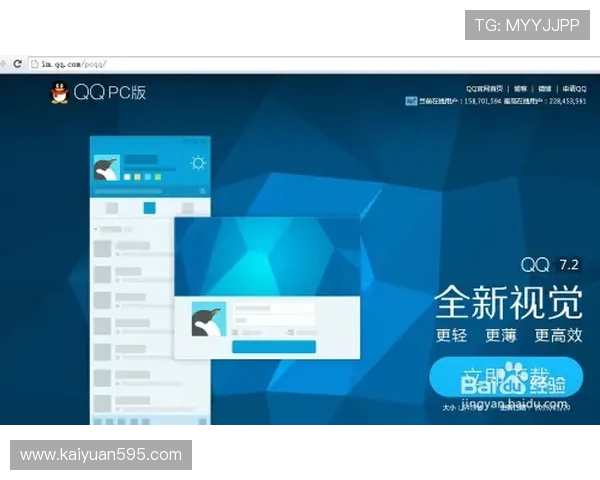The height and width of the screenshot is (480, 600).
Task: Click the 当前在线用户 count text
Action: click(x=460, y=101)
